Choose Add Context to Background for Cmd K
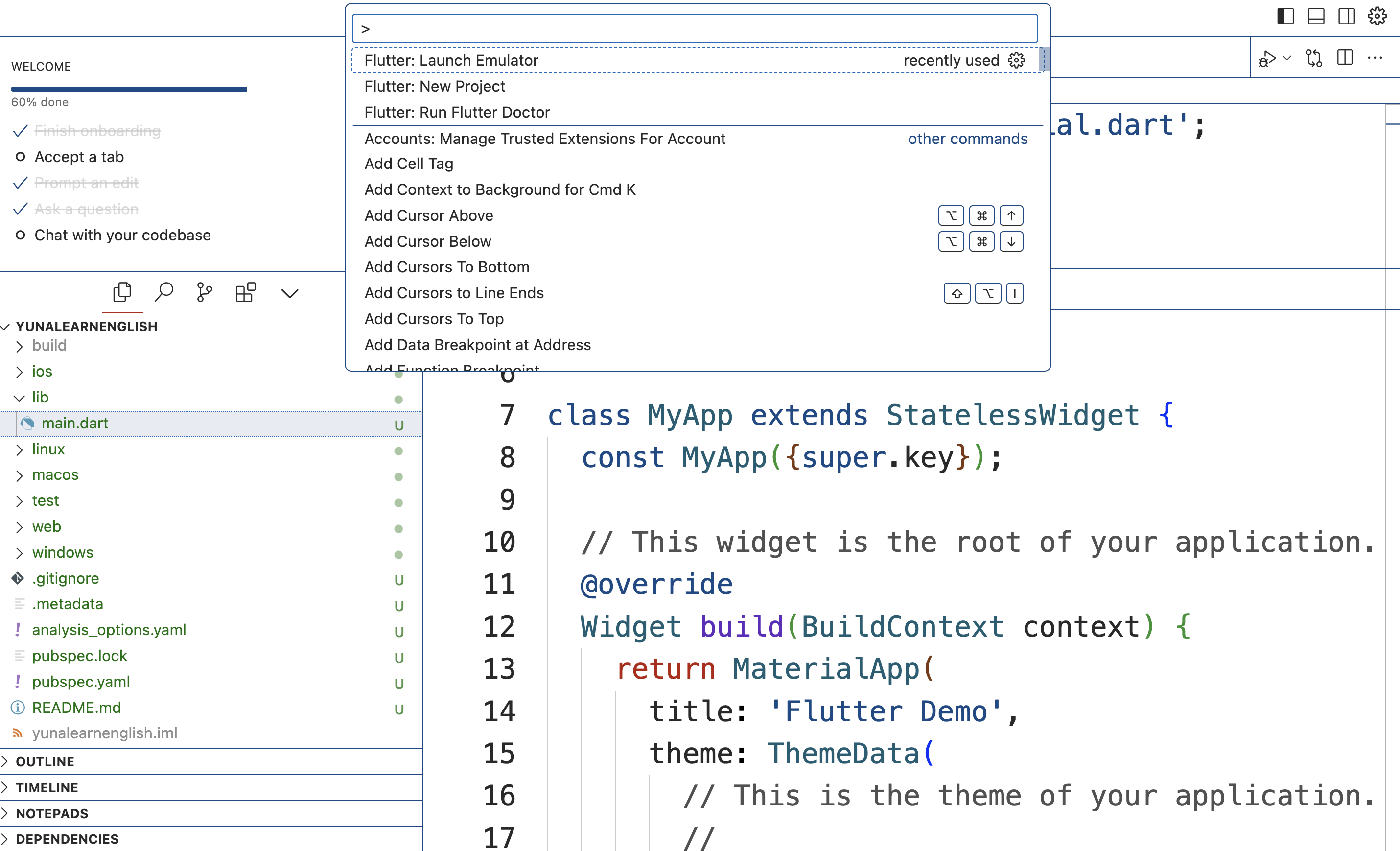The height and width of the screenshot is (851, 1400). tap(698, 189)
